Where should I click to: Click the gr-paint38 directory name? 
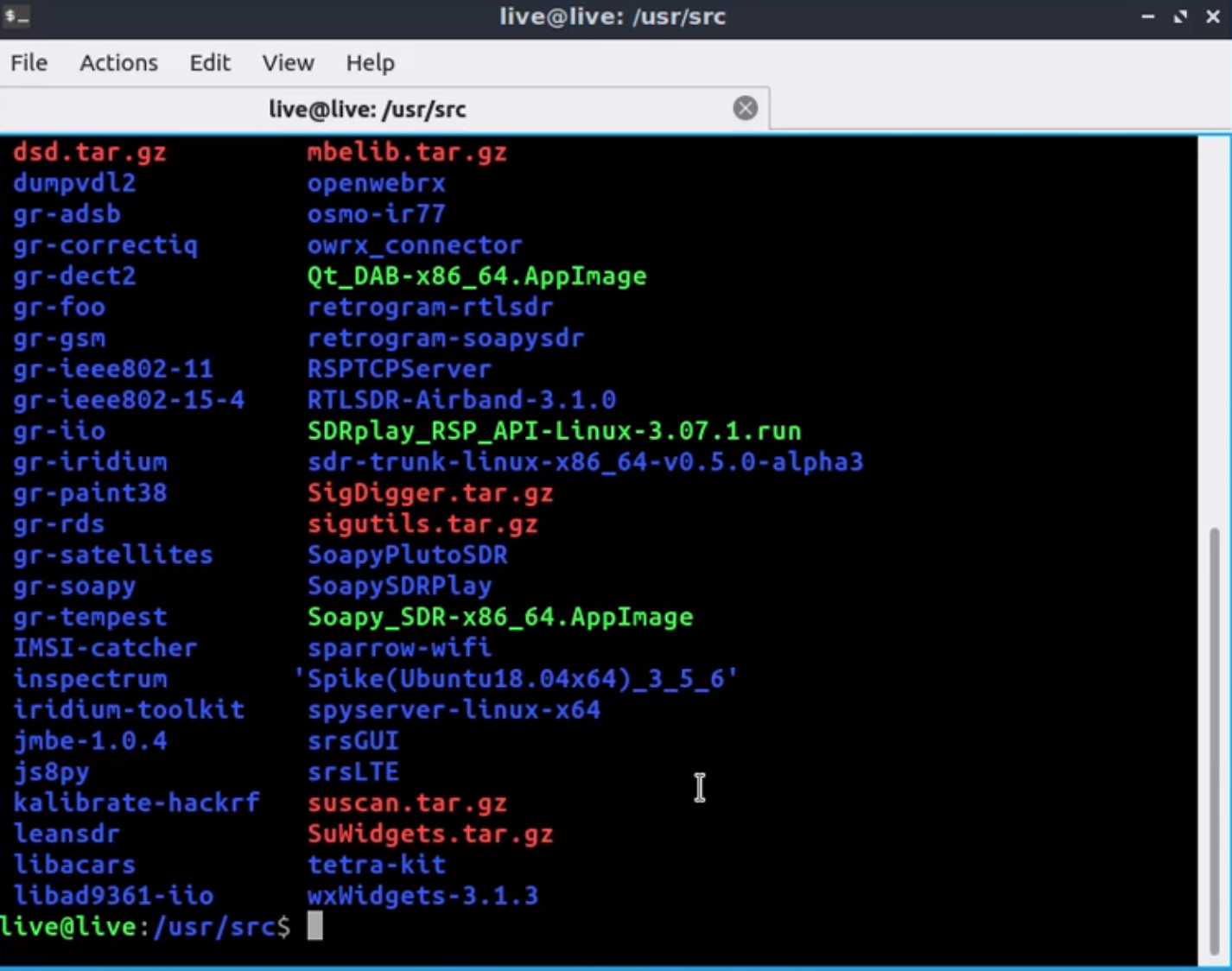pos(90,493)
